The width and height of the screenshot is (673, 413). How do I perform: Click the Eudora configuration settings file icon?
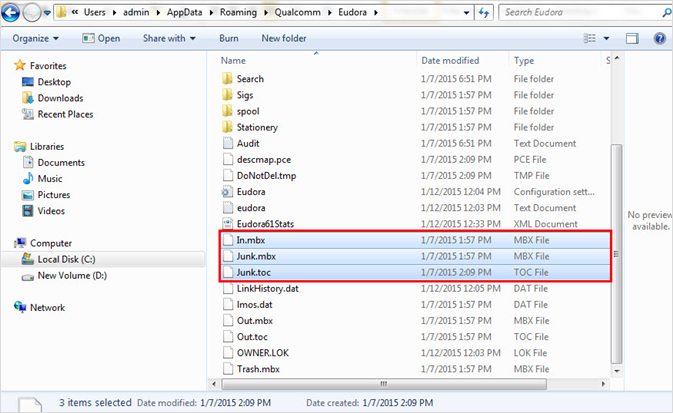227,191
